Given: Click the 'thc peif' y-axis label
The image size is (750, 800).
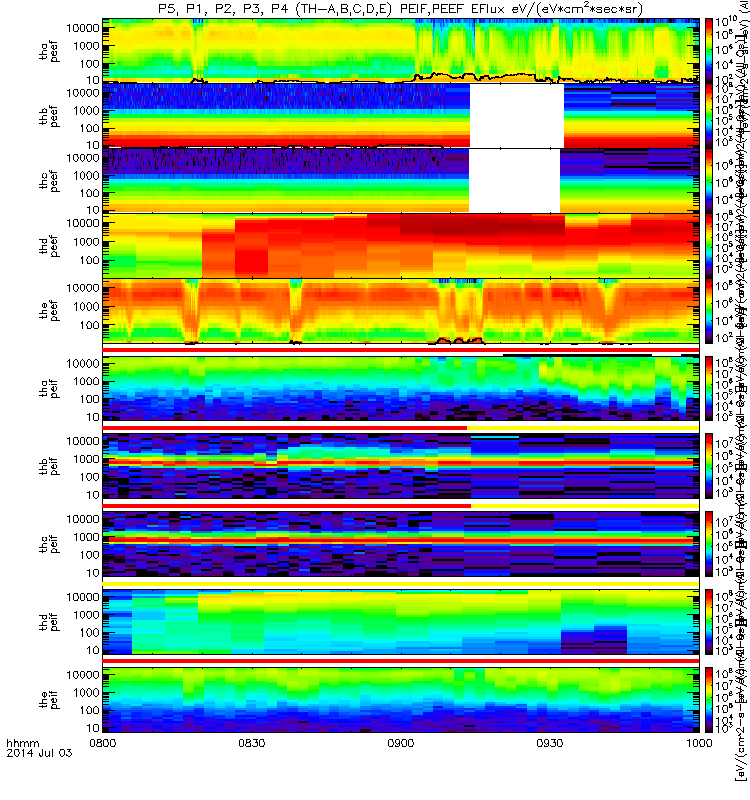Looking at the screenshot, I should 49,544.
